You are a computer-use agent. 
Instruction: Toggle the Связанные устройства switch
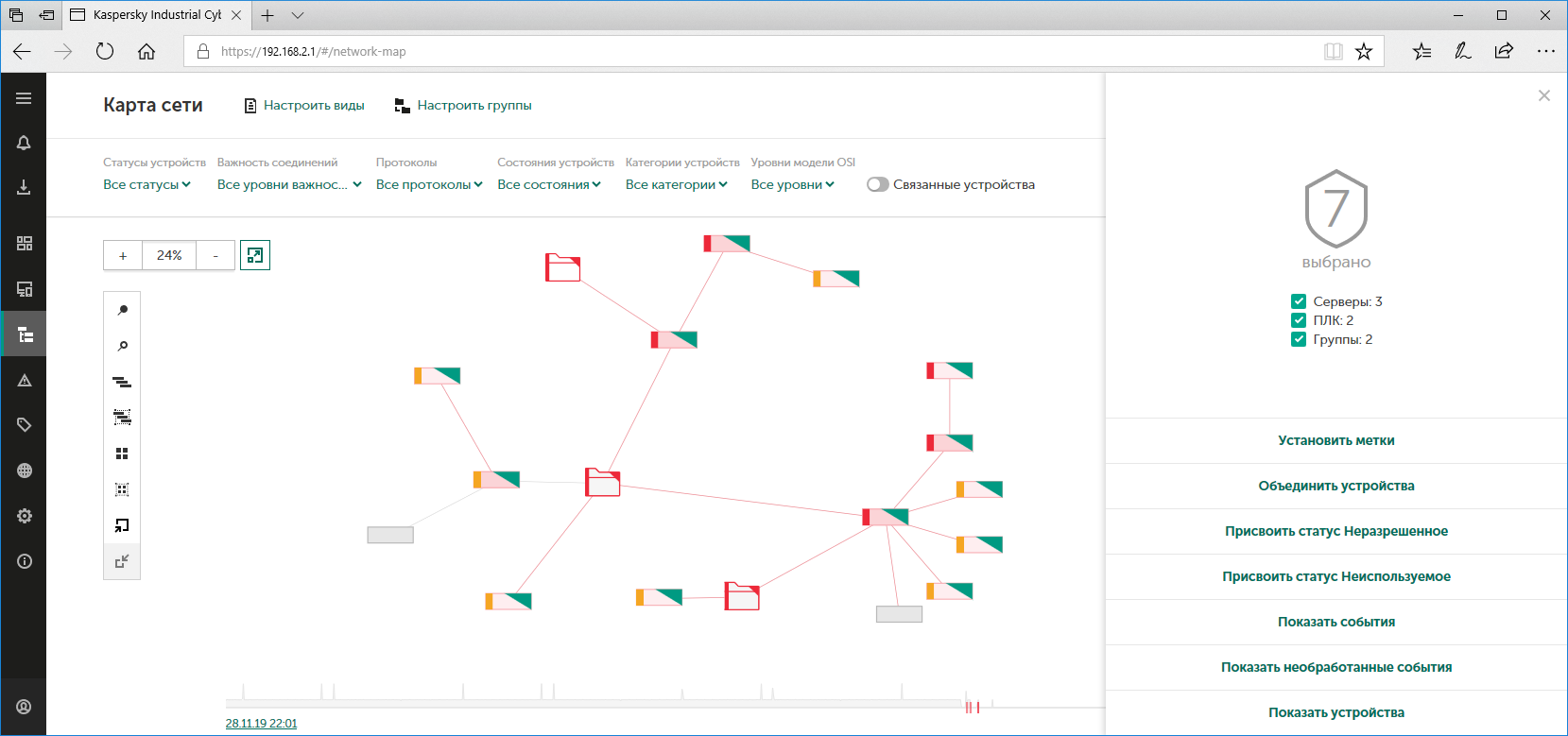tap(878, 184)
